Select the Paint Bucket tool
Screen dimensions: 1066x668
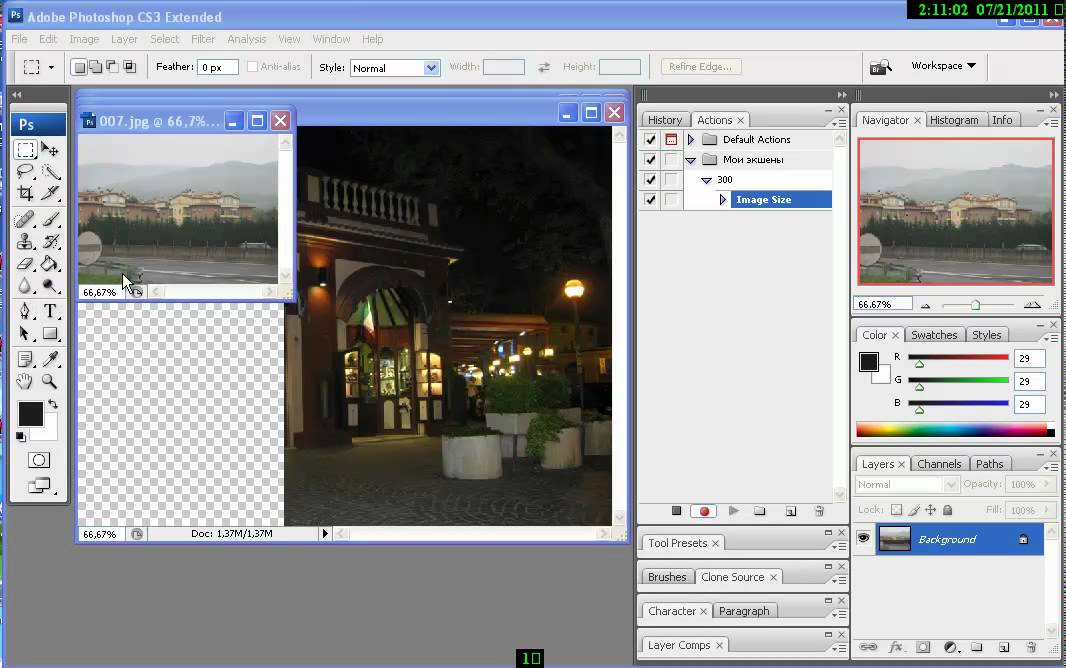point(50,263)
